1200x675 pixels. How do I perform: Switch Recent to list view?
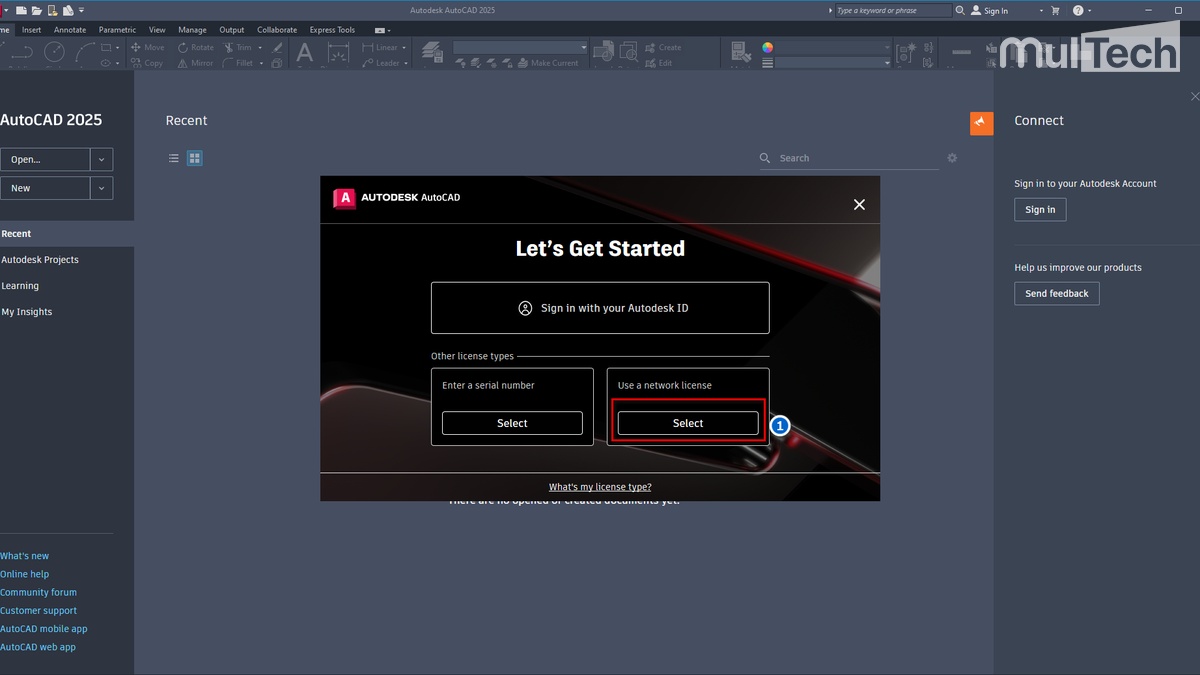click(x=174, y=158)
